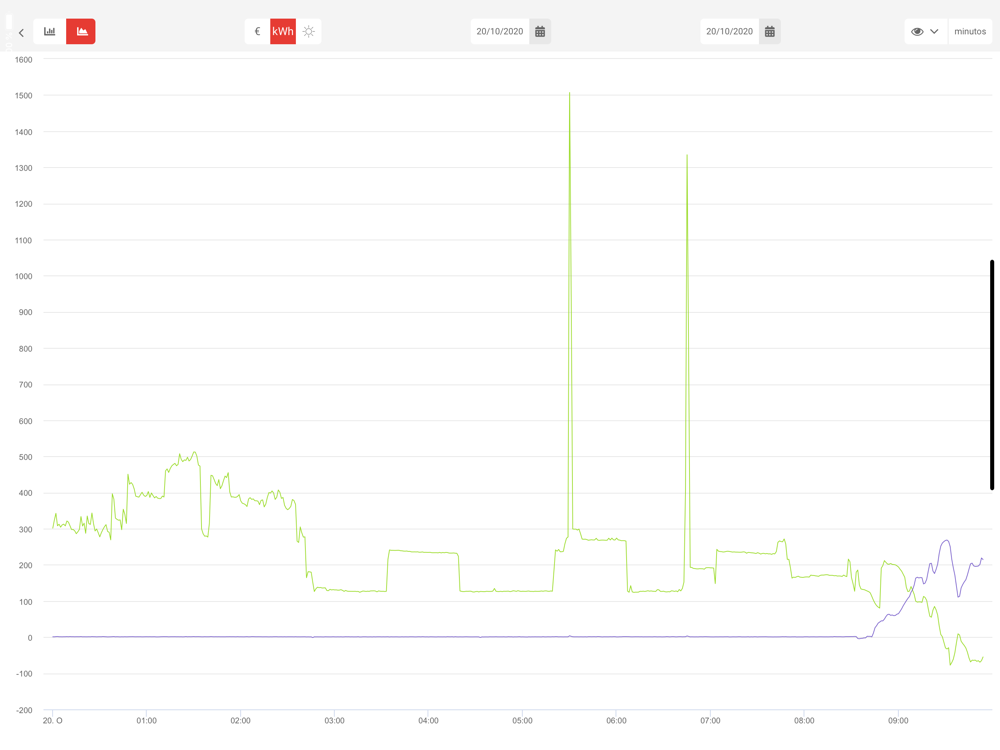Click the 03:00 time axis label
This screenshot has height=750, width=1000.
334,721
